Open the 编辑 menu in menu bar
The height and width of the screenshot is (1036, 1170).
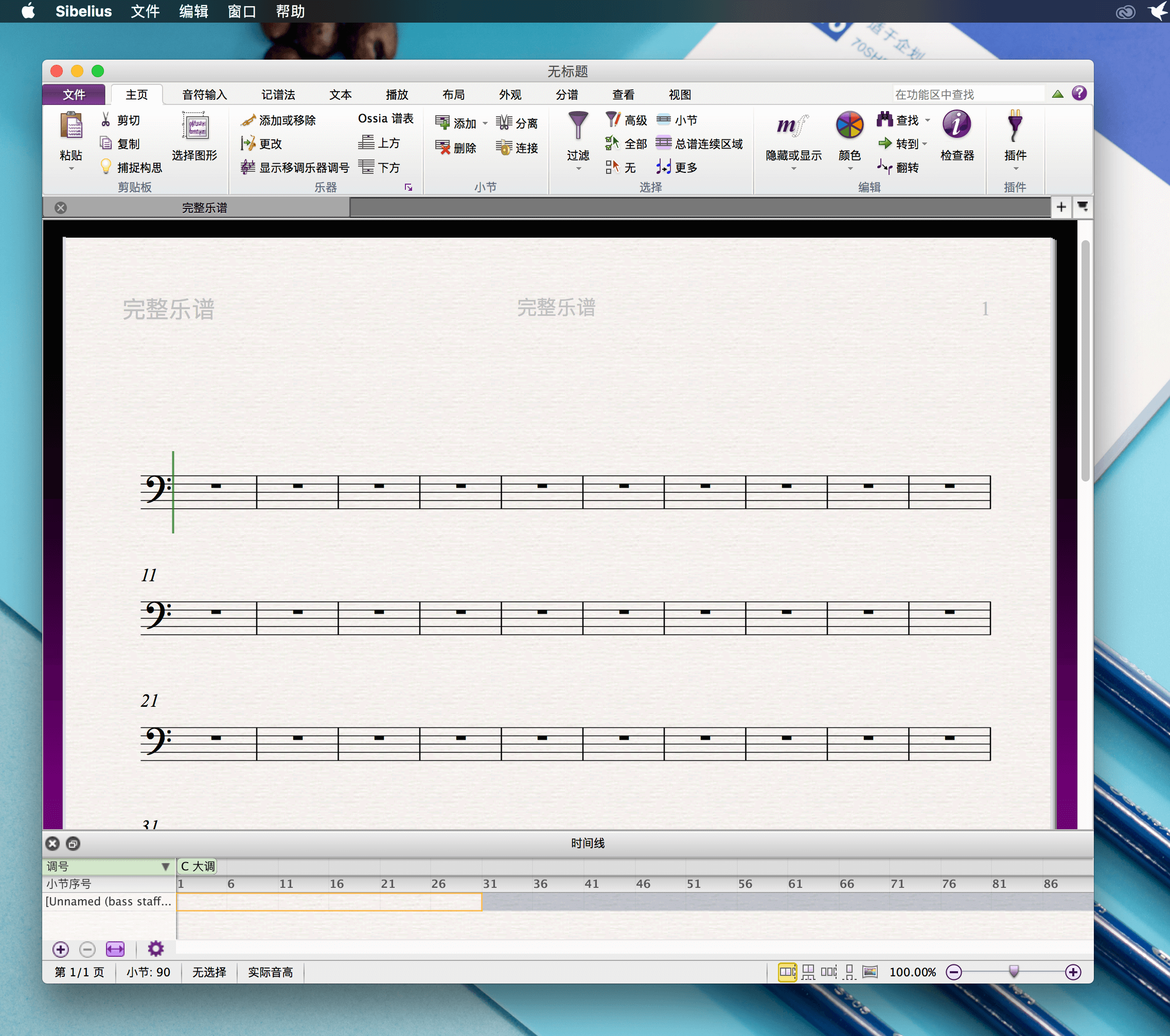coord(193,11)
